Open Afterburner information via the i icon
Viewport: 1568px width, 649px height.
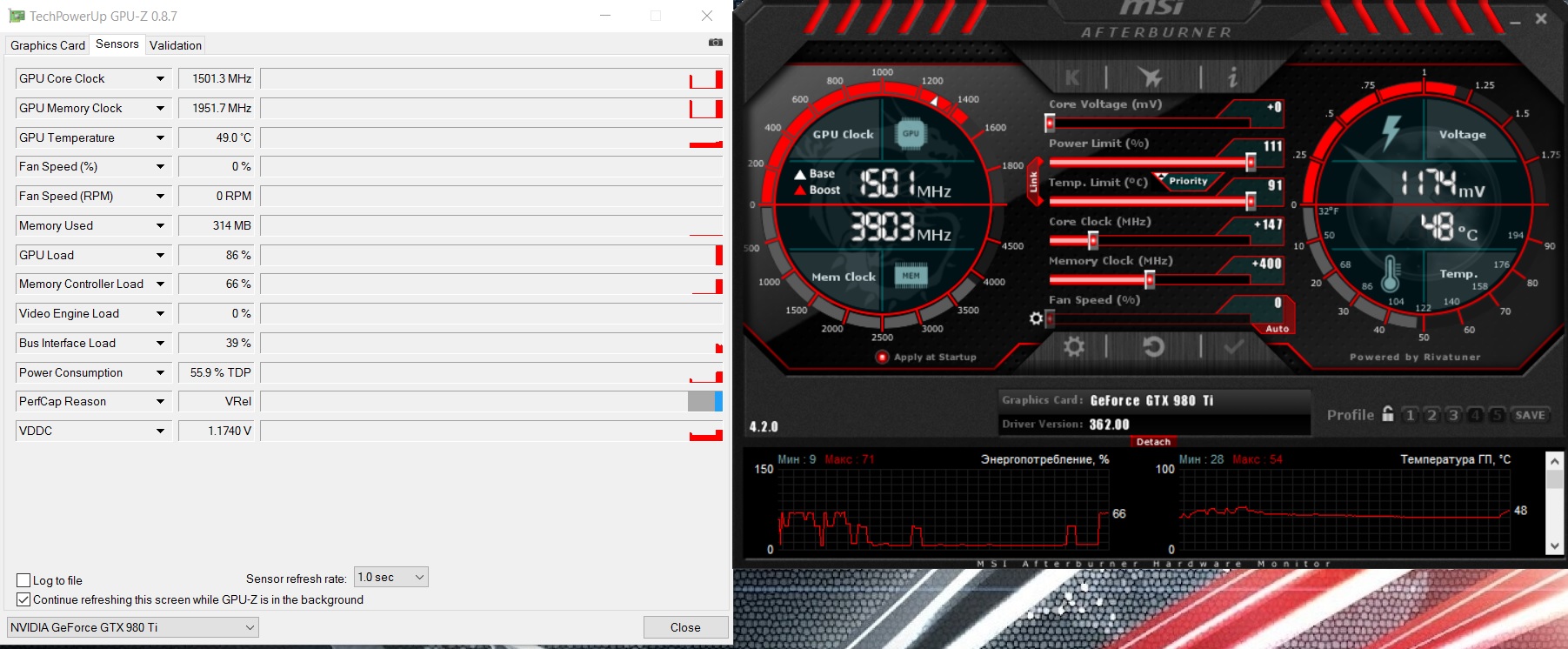pyautogui.click(x=1232, y=77)
